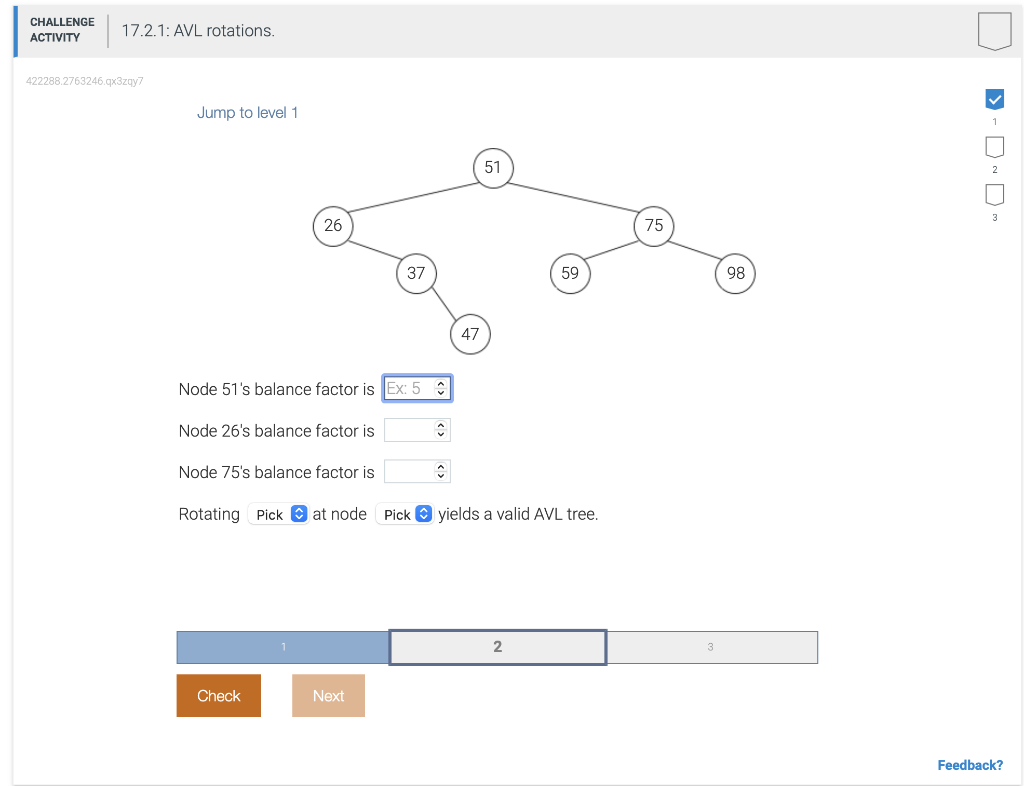The width and height of the screenshot is (1024, 786).
Task: Click node 98 in the tree diagram
Action: click(735, 273)
